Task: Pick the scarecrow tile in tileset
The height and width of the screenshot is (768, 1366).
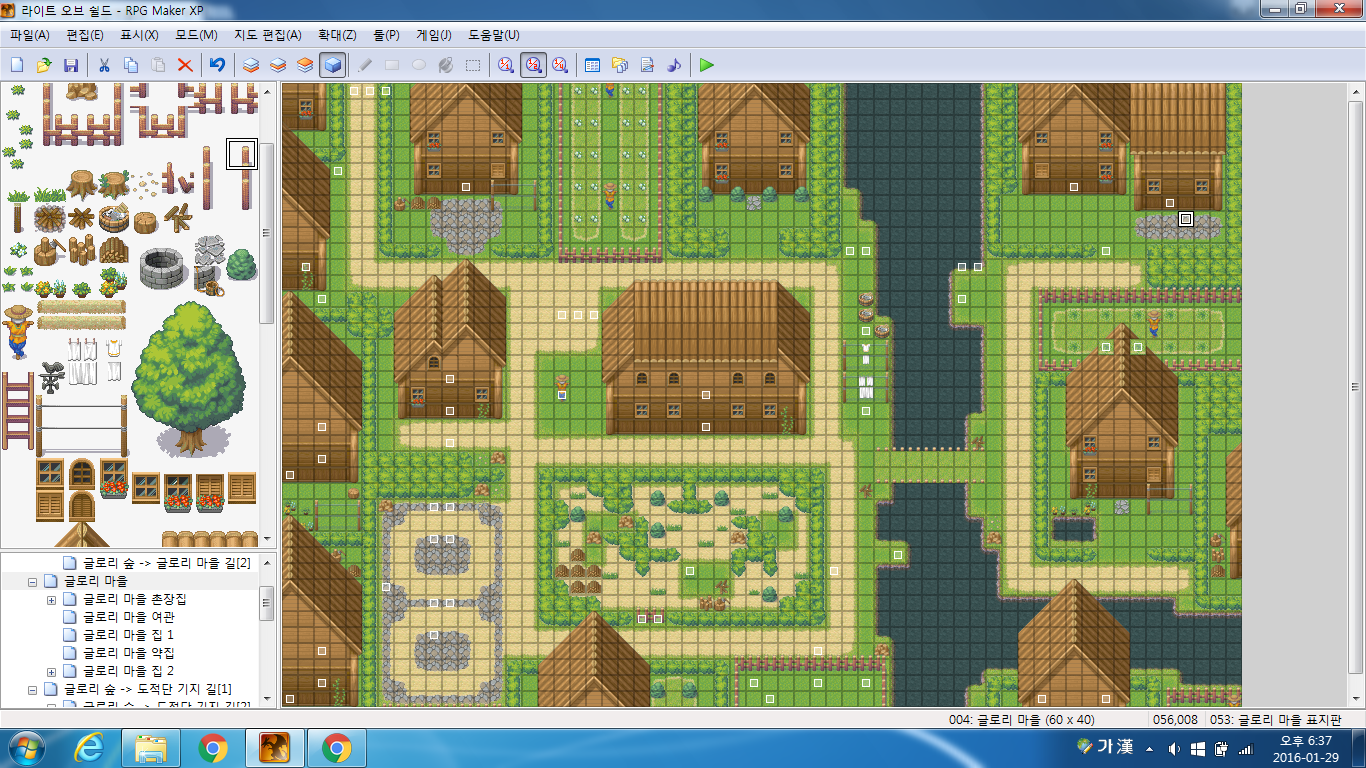Action: click(17, 332)
